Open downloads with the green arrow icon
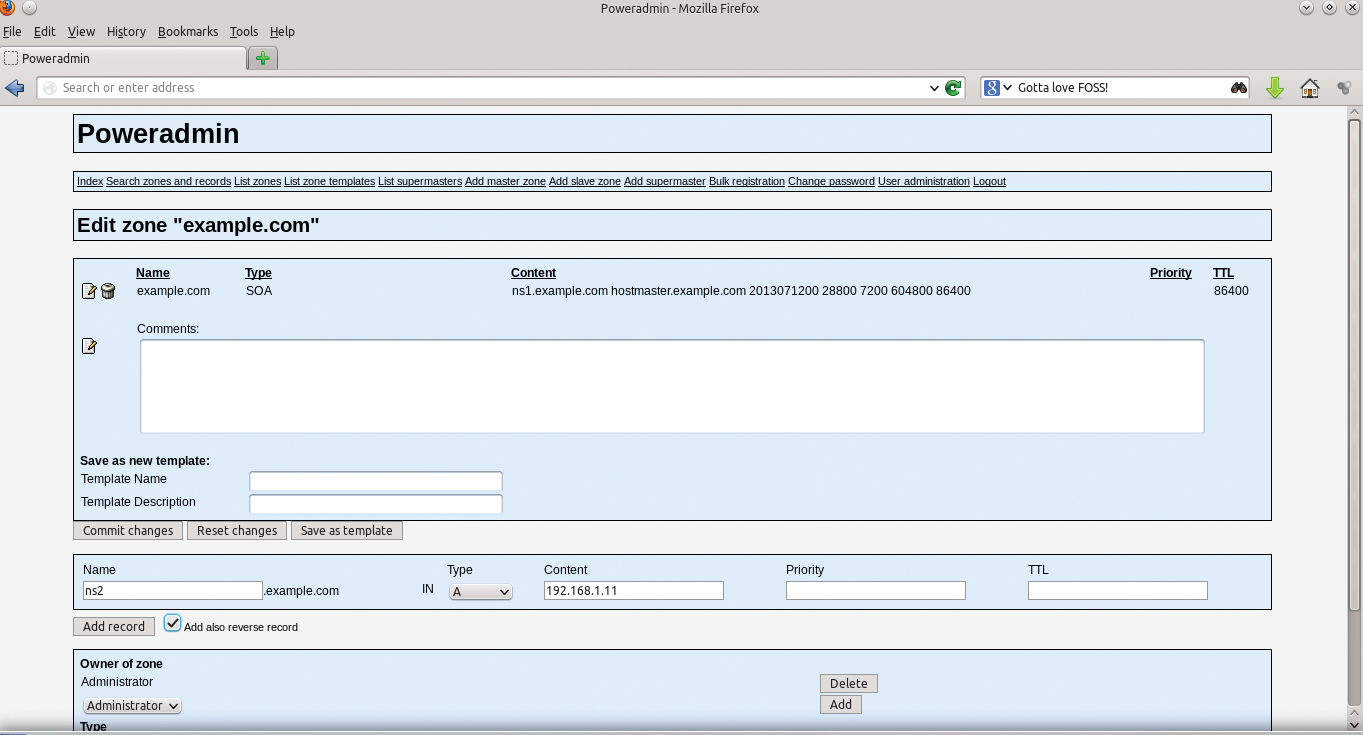The image size is (1363, 735). [x=1274, y=88]
